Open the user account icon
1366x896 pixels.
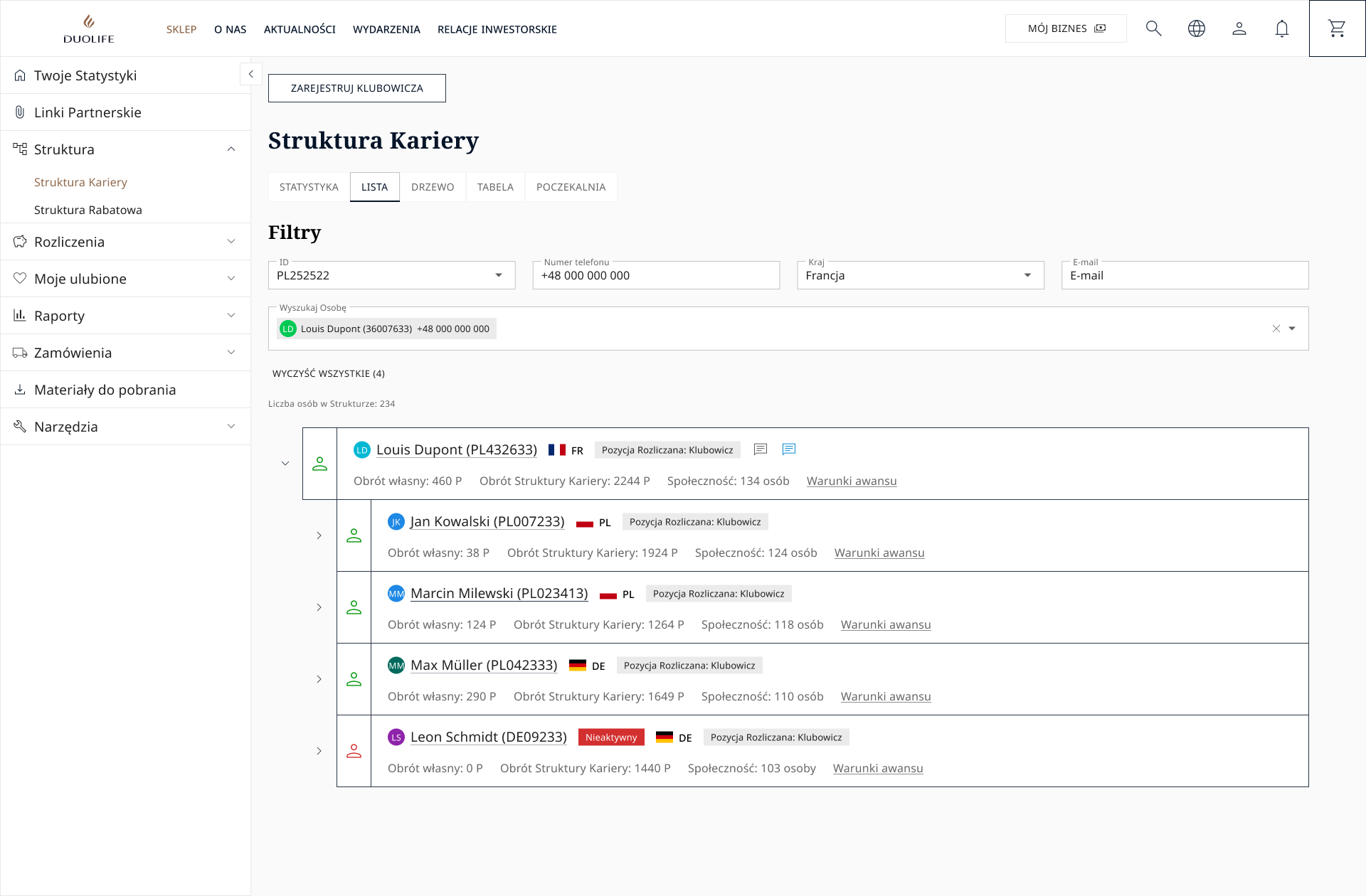[1239, 28]
